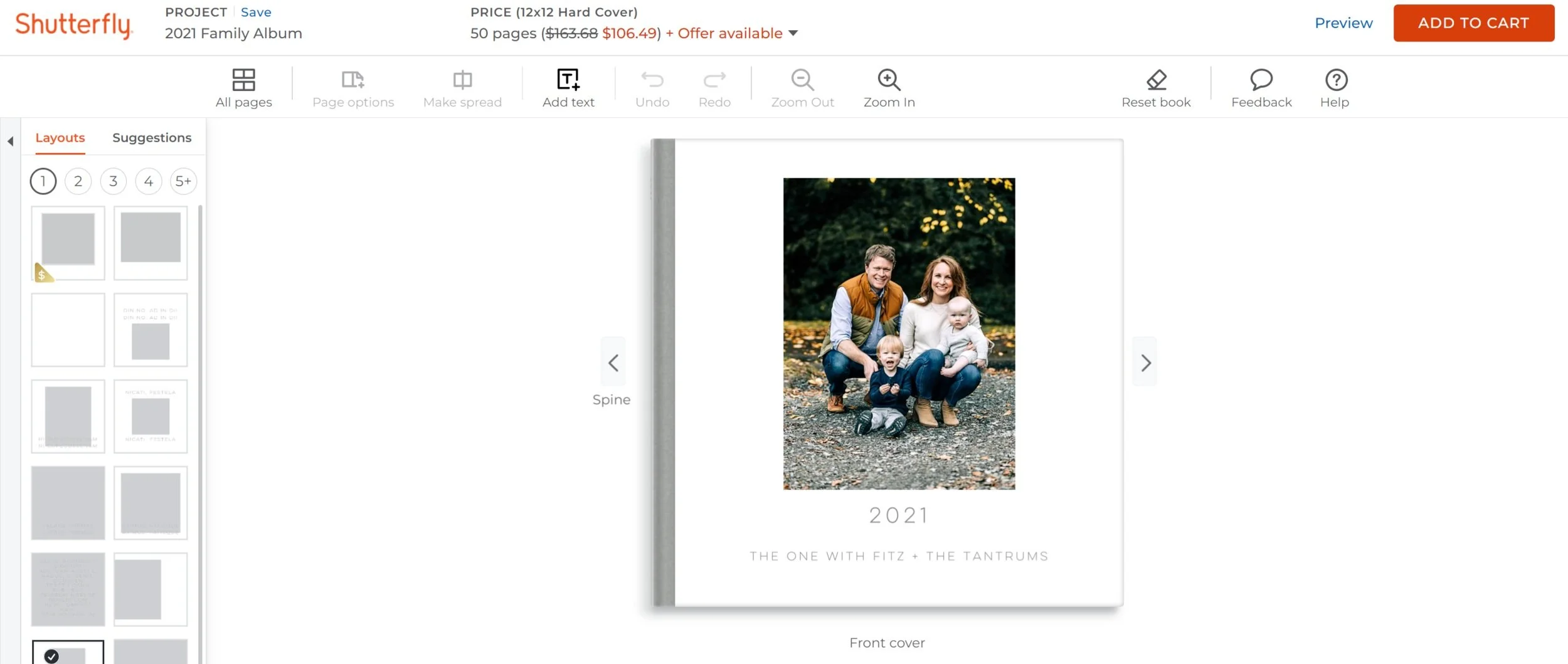This screenshot has height=664, width=1568.
Task: Filter layouts by 5+ photos
Action: [x=183, y=181]
